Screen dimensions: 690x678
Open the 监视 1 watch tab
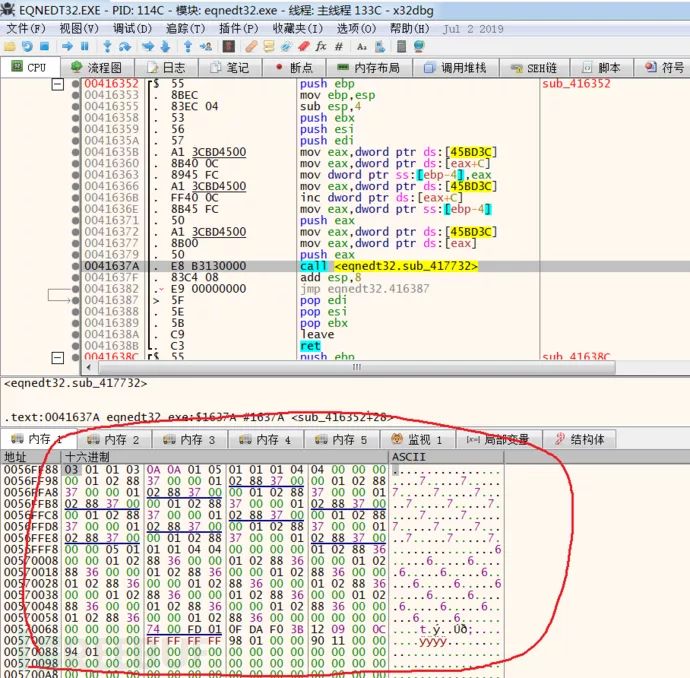(416, 439)
